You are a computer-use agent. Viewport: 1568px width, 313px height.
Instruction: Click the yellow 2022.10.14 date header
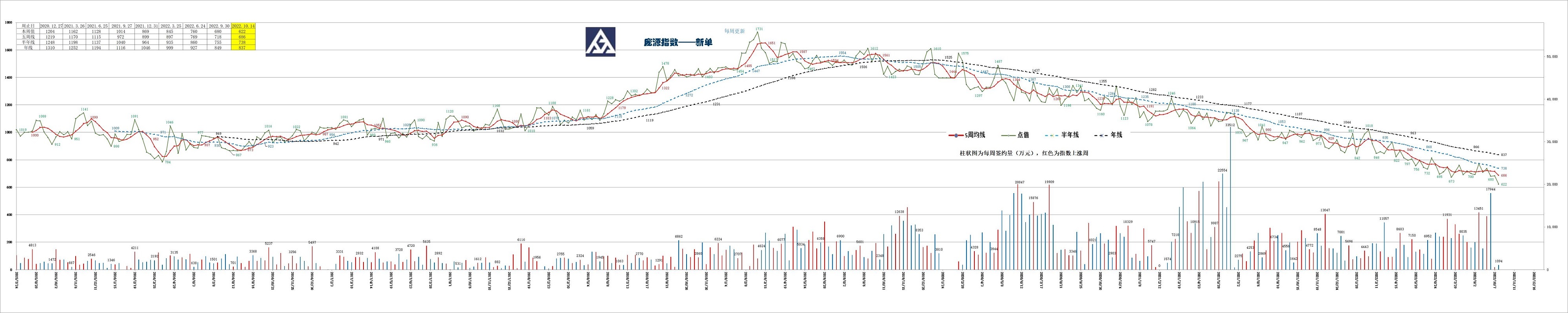243,25
